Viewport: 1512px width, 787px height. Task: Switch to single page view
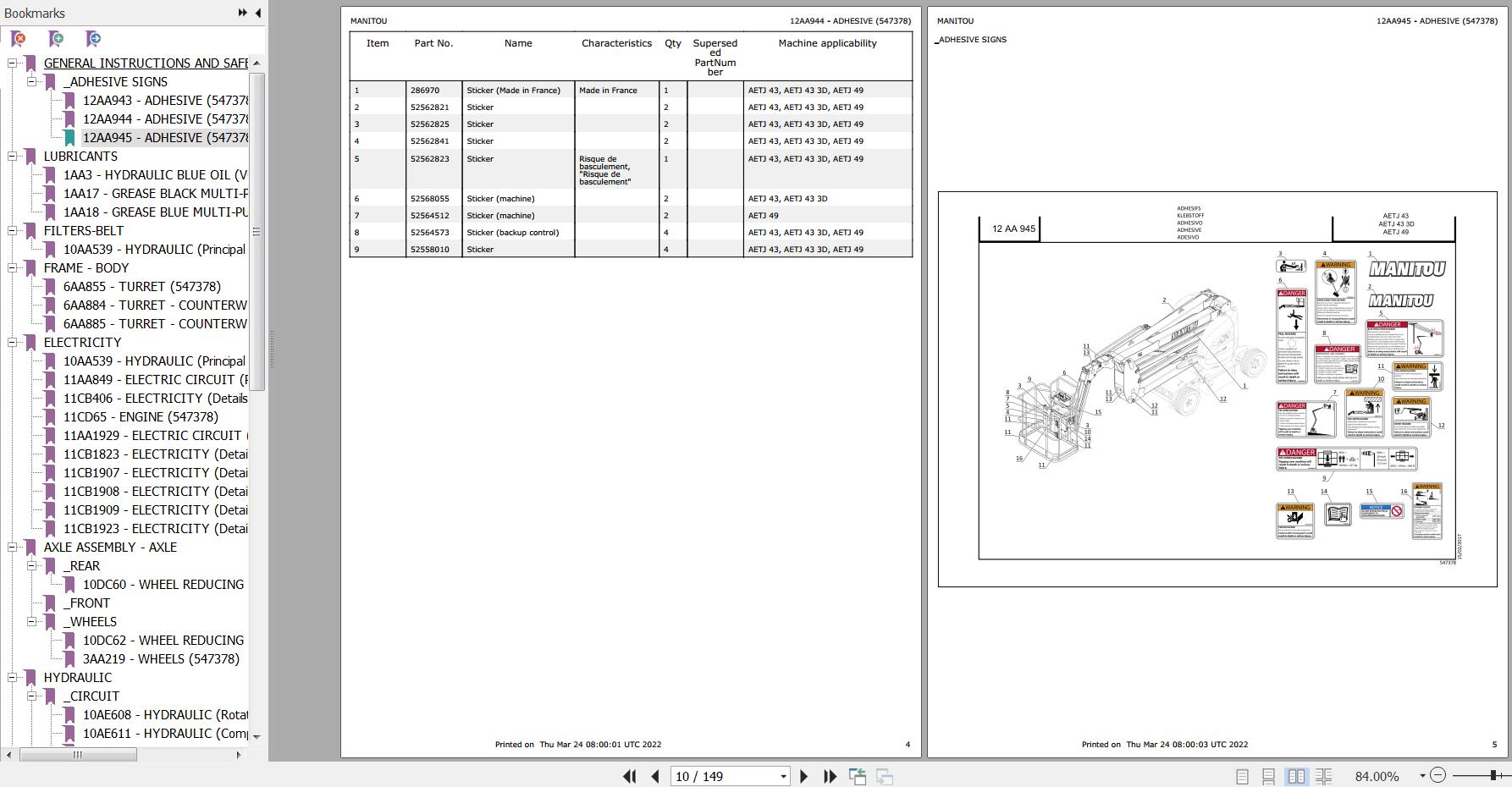(x=1242, y=776)
